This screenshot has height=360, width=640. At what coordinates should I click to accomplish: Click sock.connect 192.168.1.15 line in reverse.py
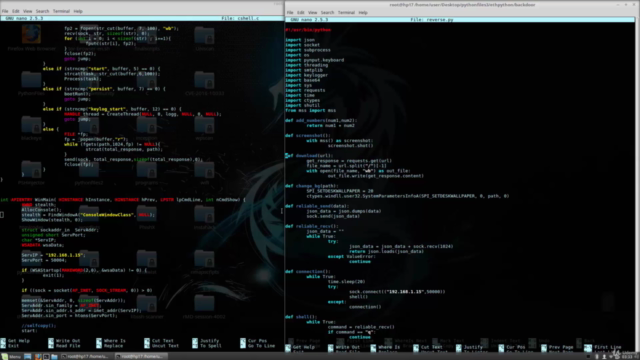397,292
